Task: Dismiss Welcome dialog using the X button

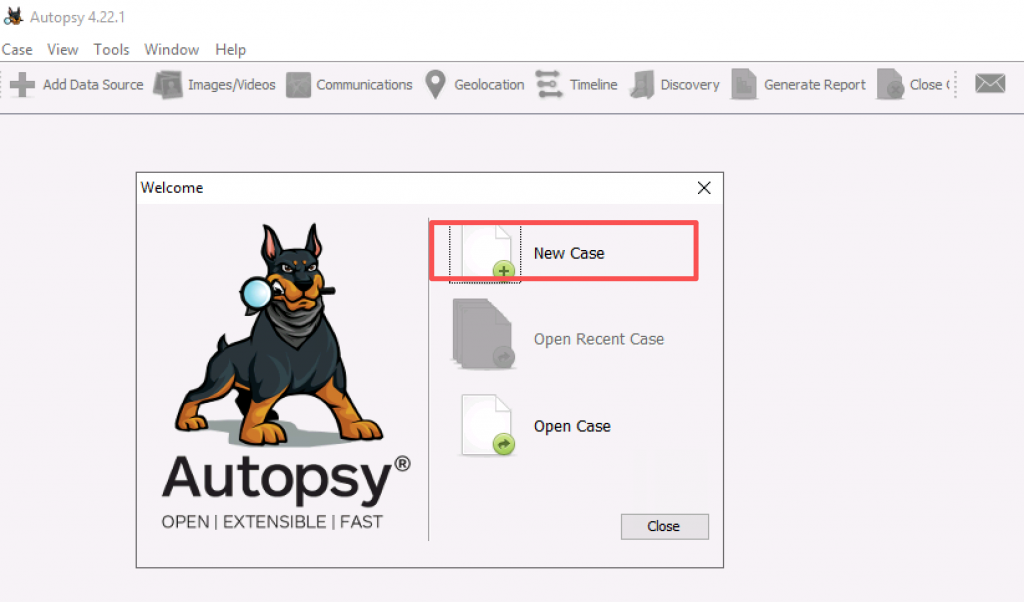Action: 704,188
